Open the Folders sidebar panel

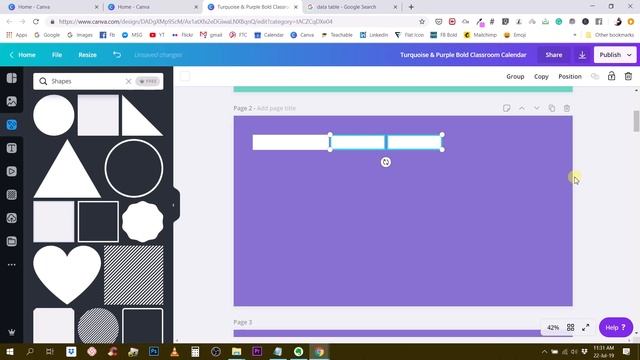click(11, 241)
